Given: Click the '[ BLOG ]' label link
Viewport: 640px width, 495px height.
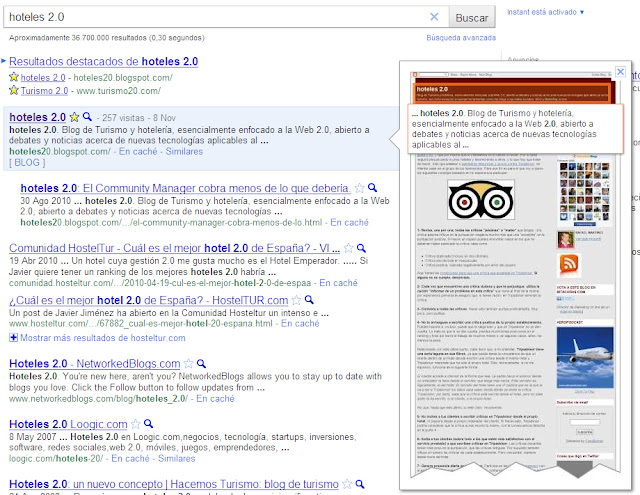Looking at the screenshot, I should pyautogui.click(x=27, y=162).
